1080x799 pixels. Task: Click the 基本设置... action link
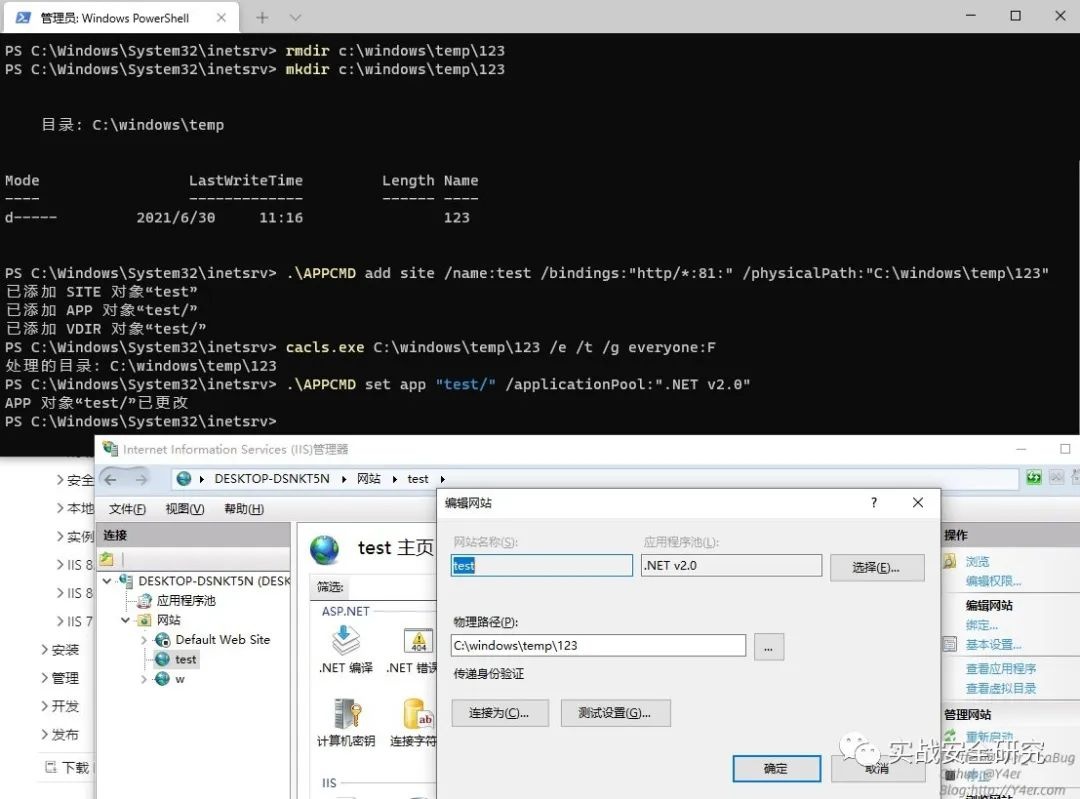coord(993,645)
